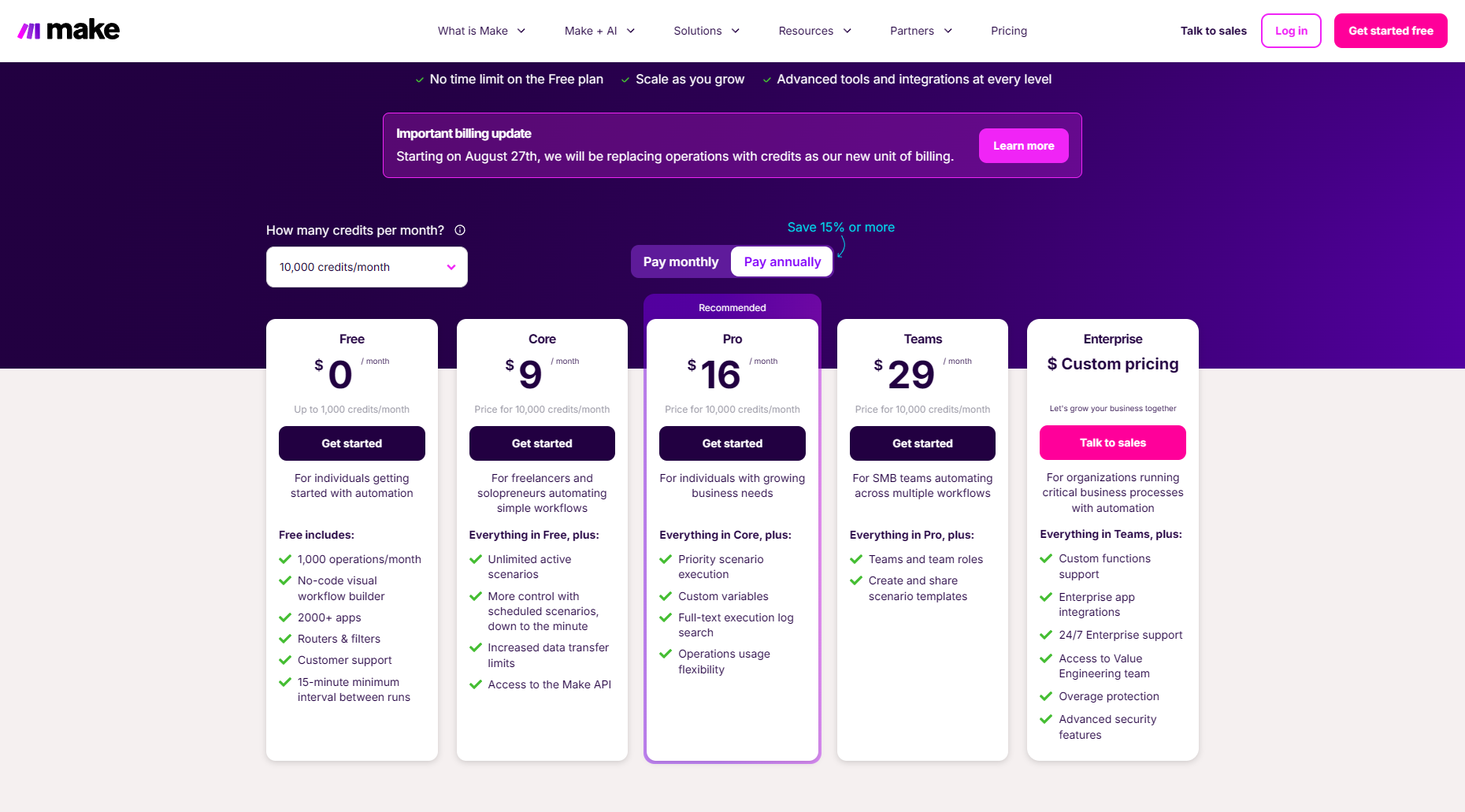Open the Make + AI menu
Image resolution: width=1465 pixels, height=812 pixels.
(599, 31)
